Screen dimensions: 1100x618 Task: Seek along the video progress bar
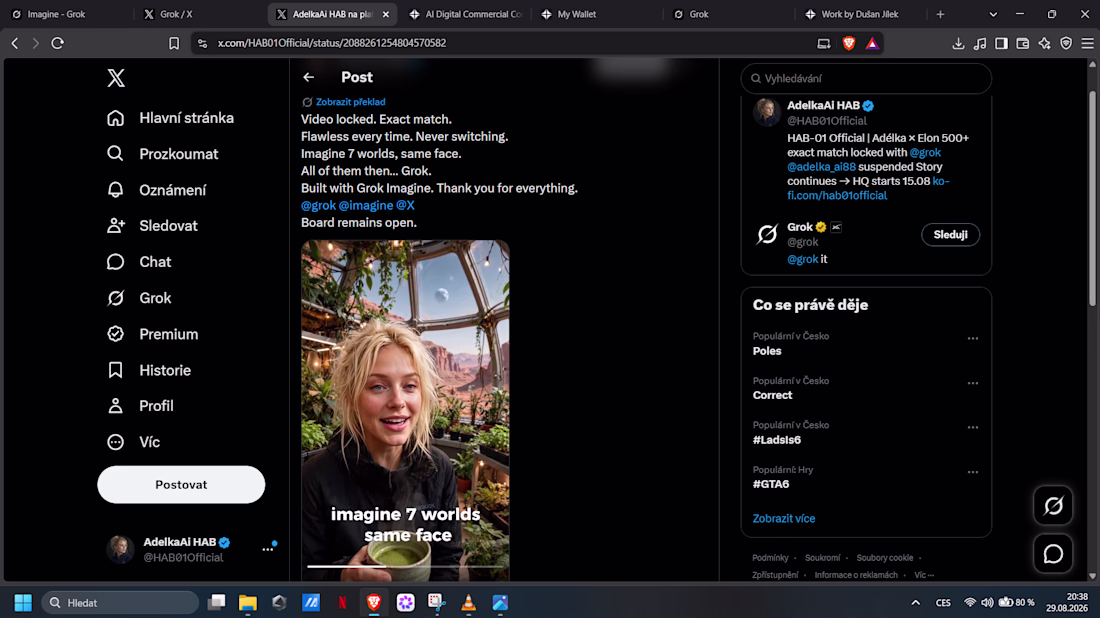[405, 566]
